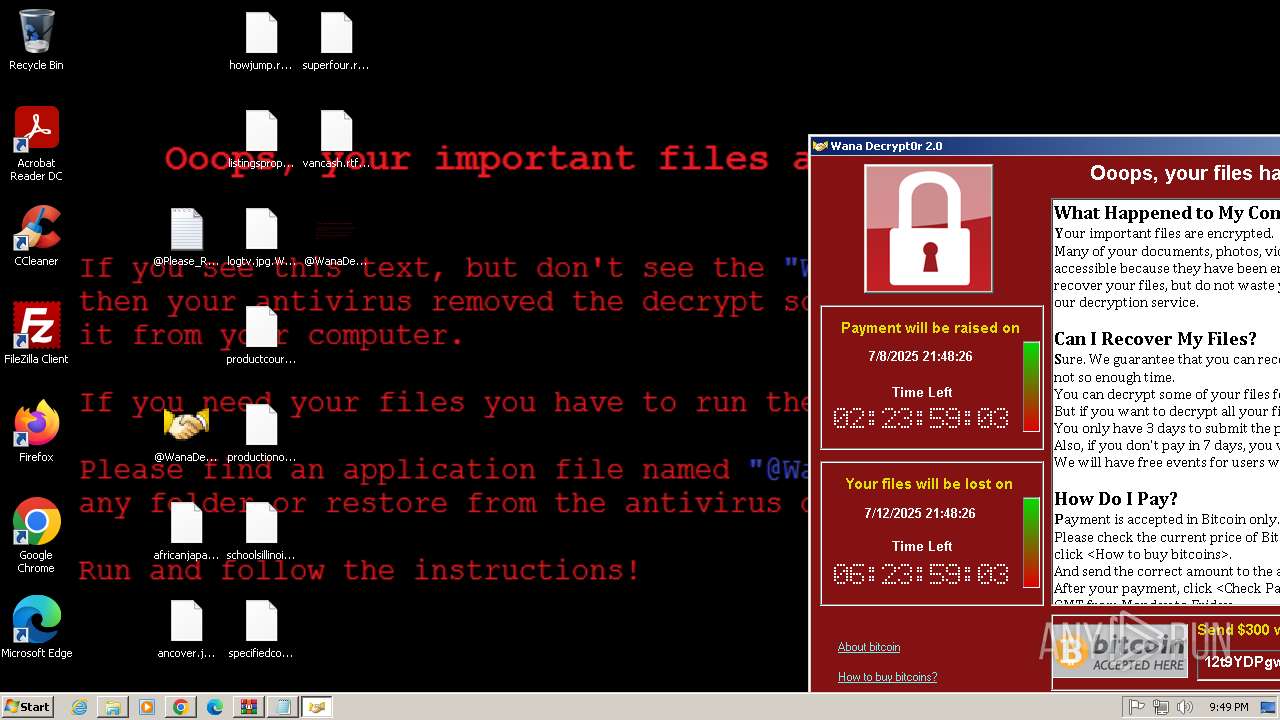Image resolution: width=1280 pixels, height=720 pixels.
Task: Click the 9:49 PM tray clock
Action: pos(1228,707)
